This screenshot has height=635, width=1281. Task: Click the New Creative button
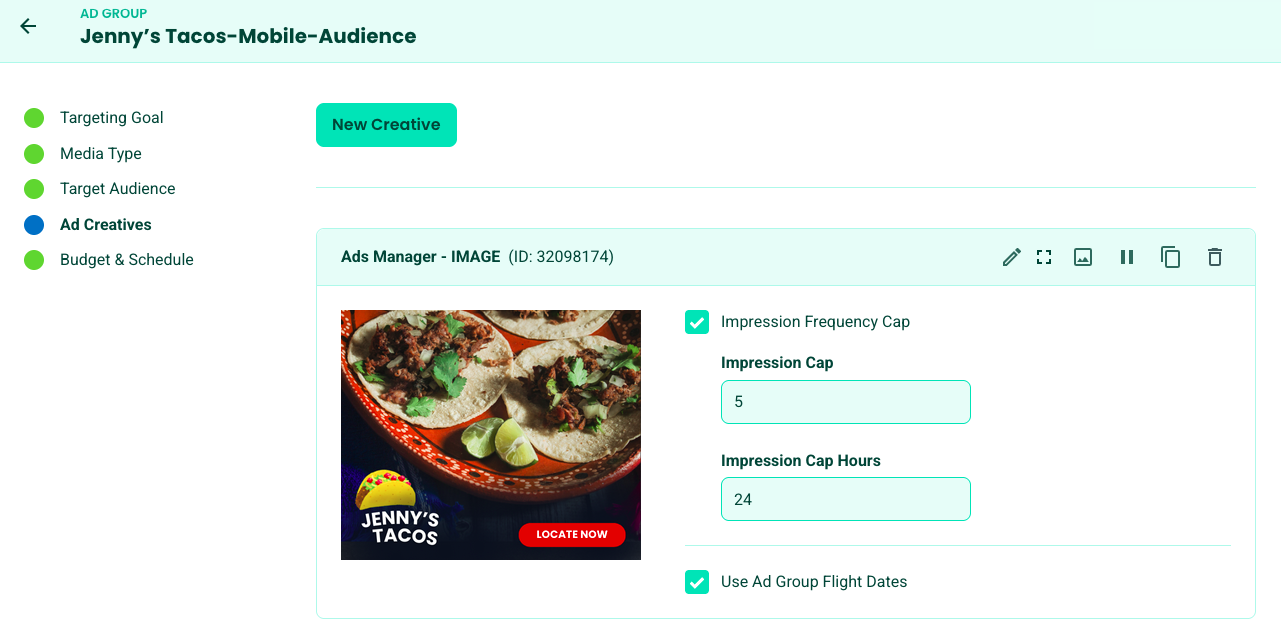pyautogui.click(x=386, y=125)
